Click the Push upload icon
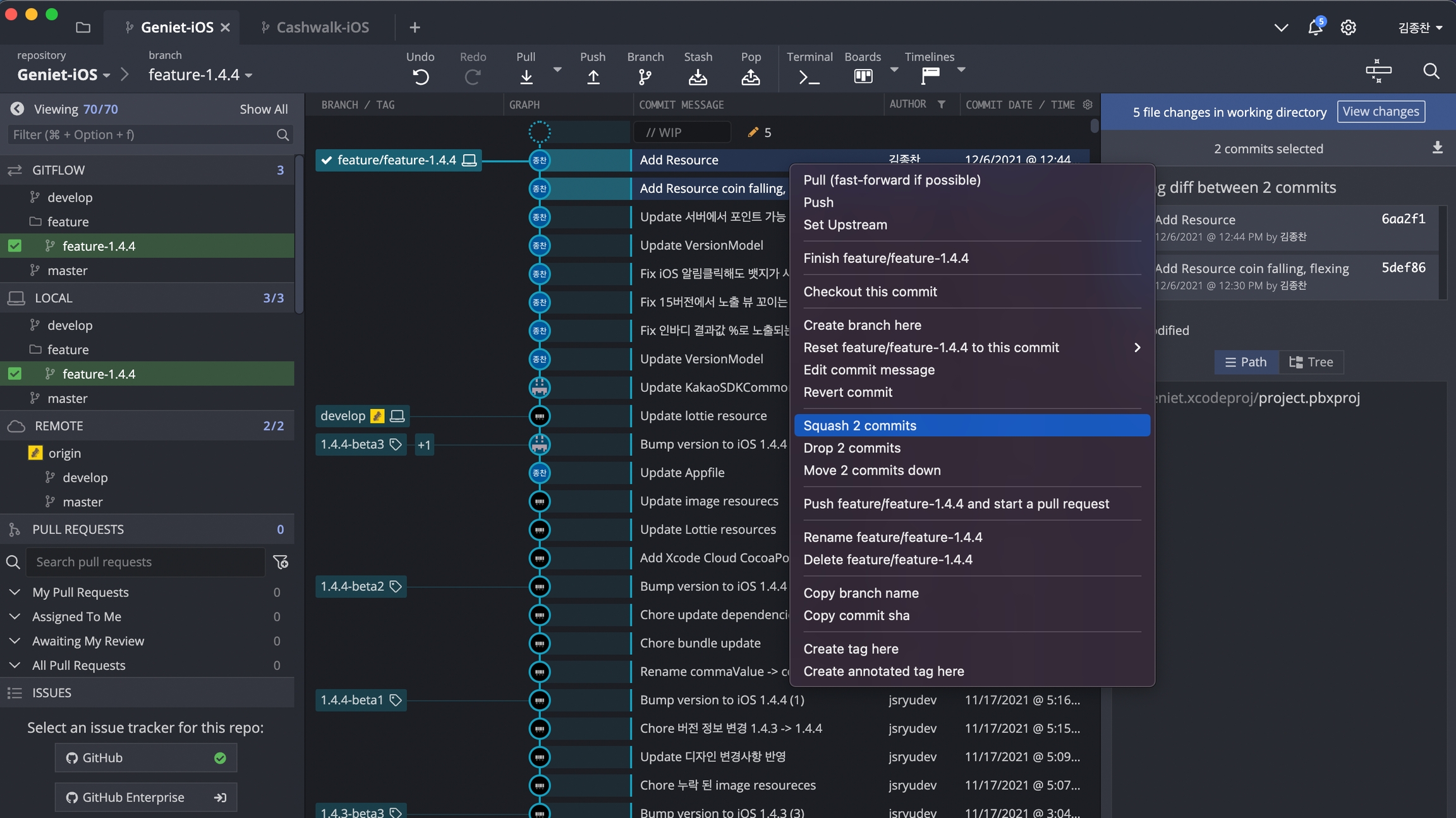 (x=593, y=76)
